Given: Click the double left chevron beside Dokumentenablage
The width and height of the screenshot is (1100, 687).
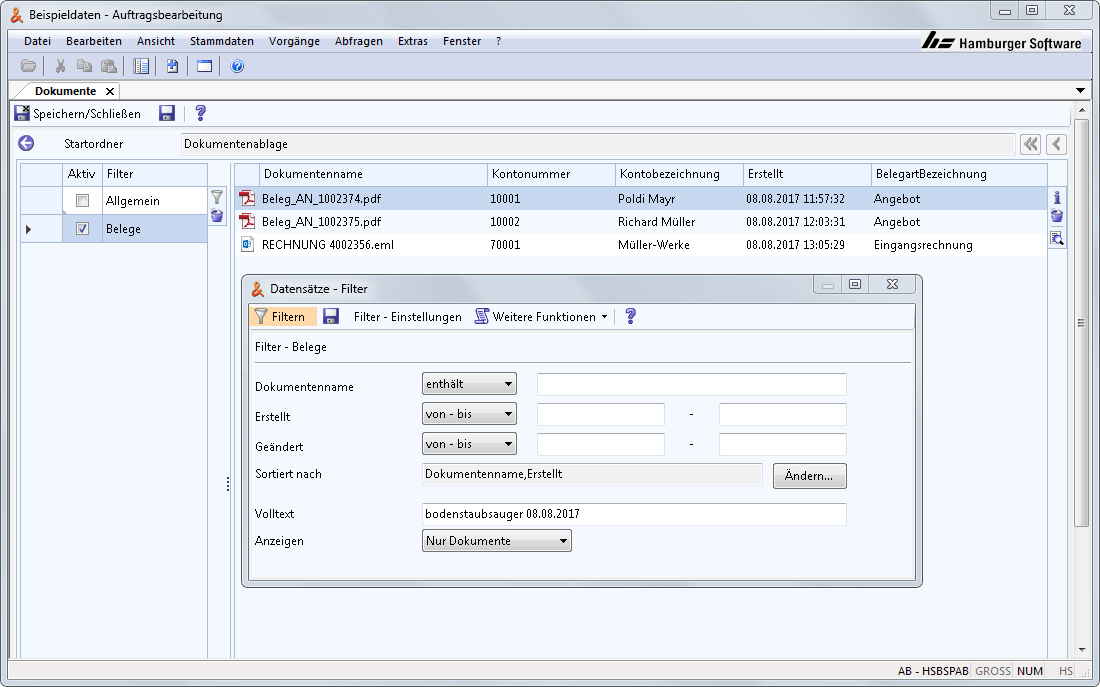Looking at the screenshot, I should [1030, 144].
